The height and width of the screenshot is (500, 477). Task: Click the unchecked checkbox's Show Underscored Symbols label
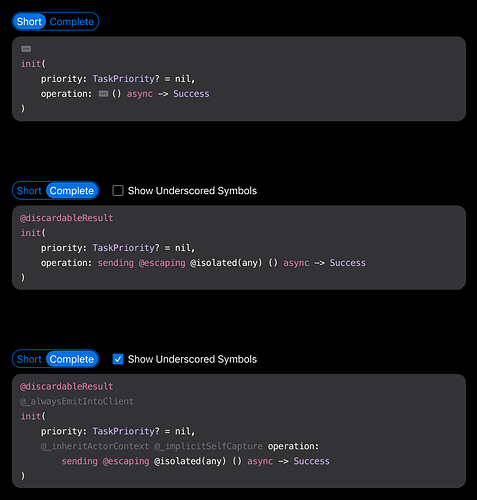tap(192, 191)
